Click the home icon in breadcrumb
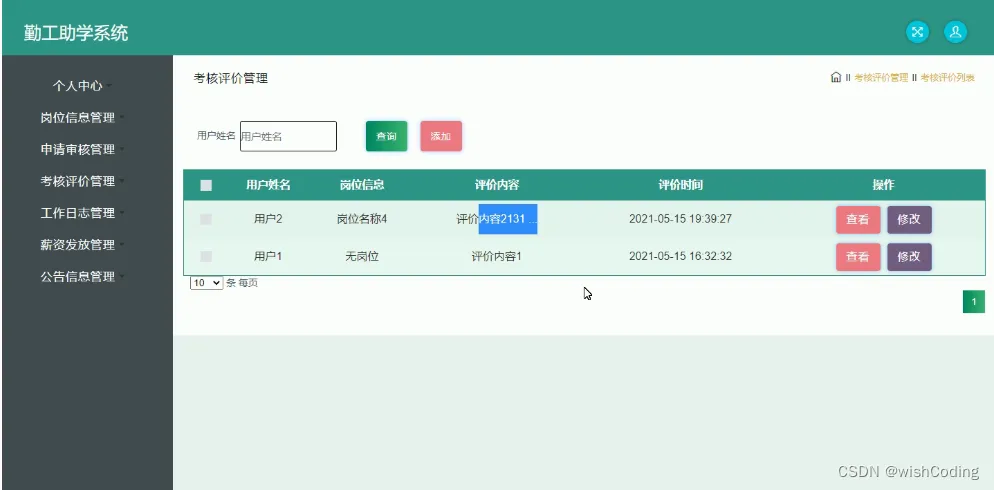 point(836,77)
